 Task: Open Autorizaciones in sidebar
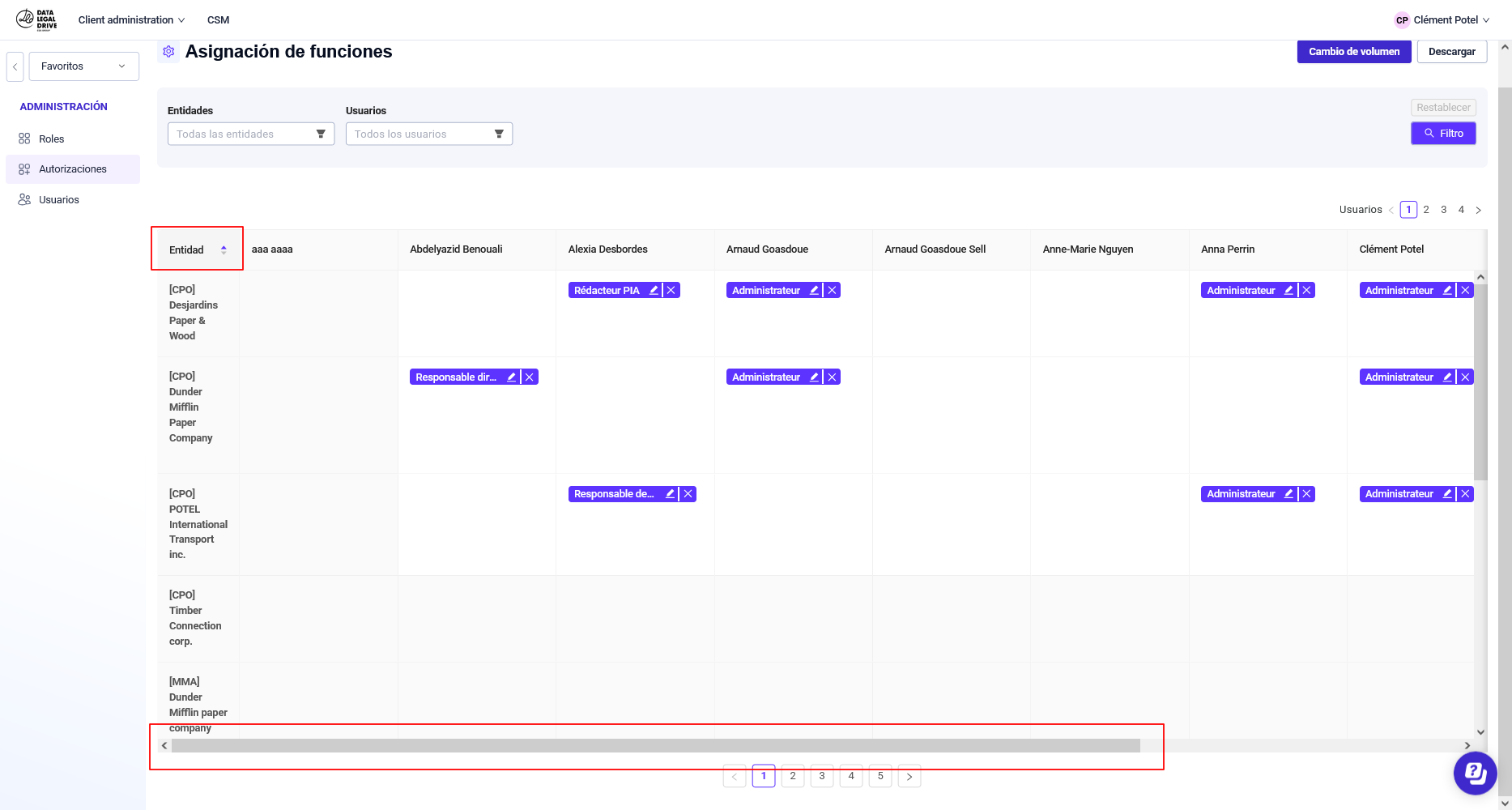pos(73,169)
